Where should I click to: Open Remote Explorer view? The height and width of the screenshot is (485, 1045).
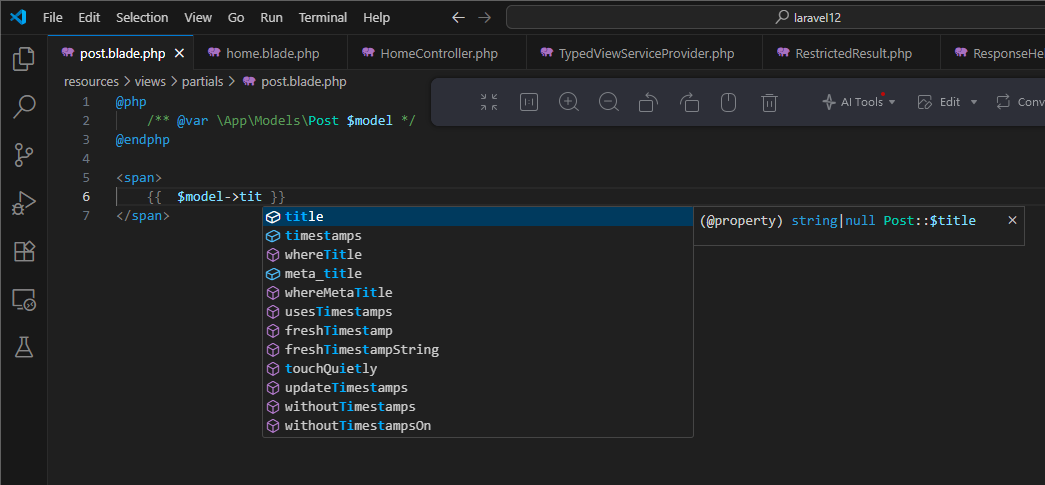(x=24, y=300)
